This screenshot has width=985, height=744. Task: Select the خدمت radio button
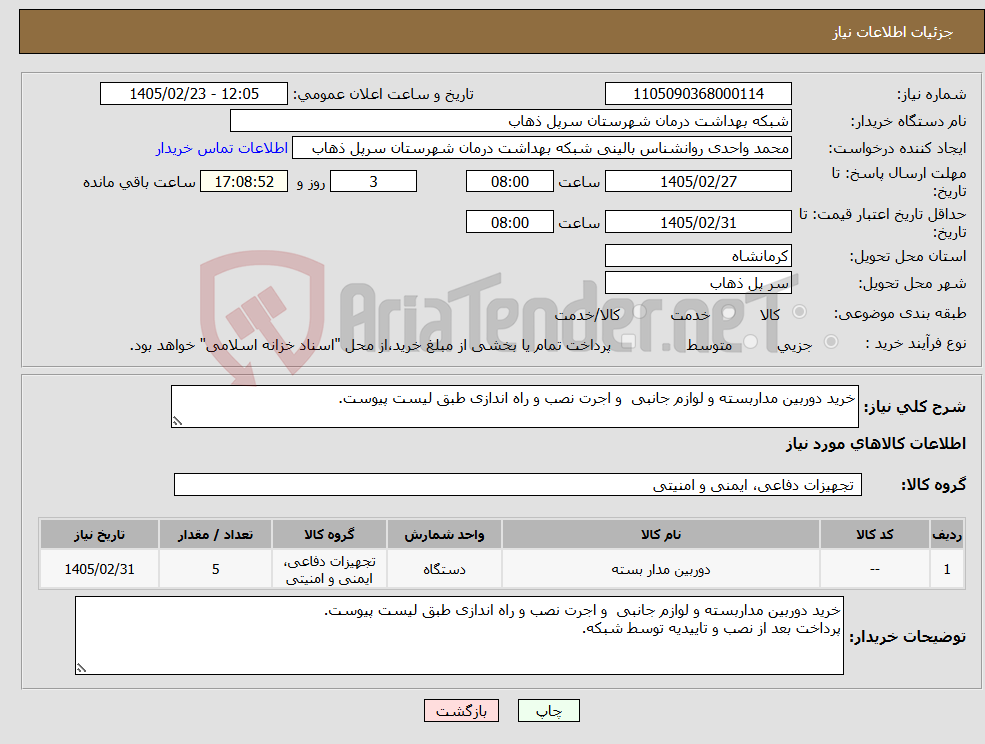pos(728,312)
